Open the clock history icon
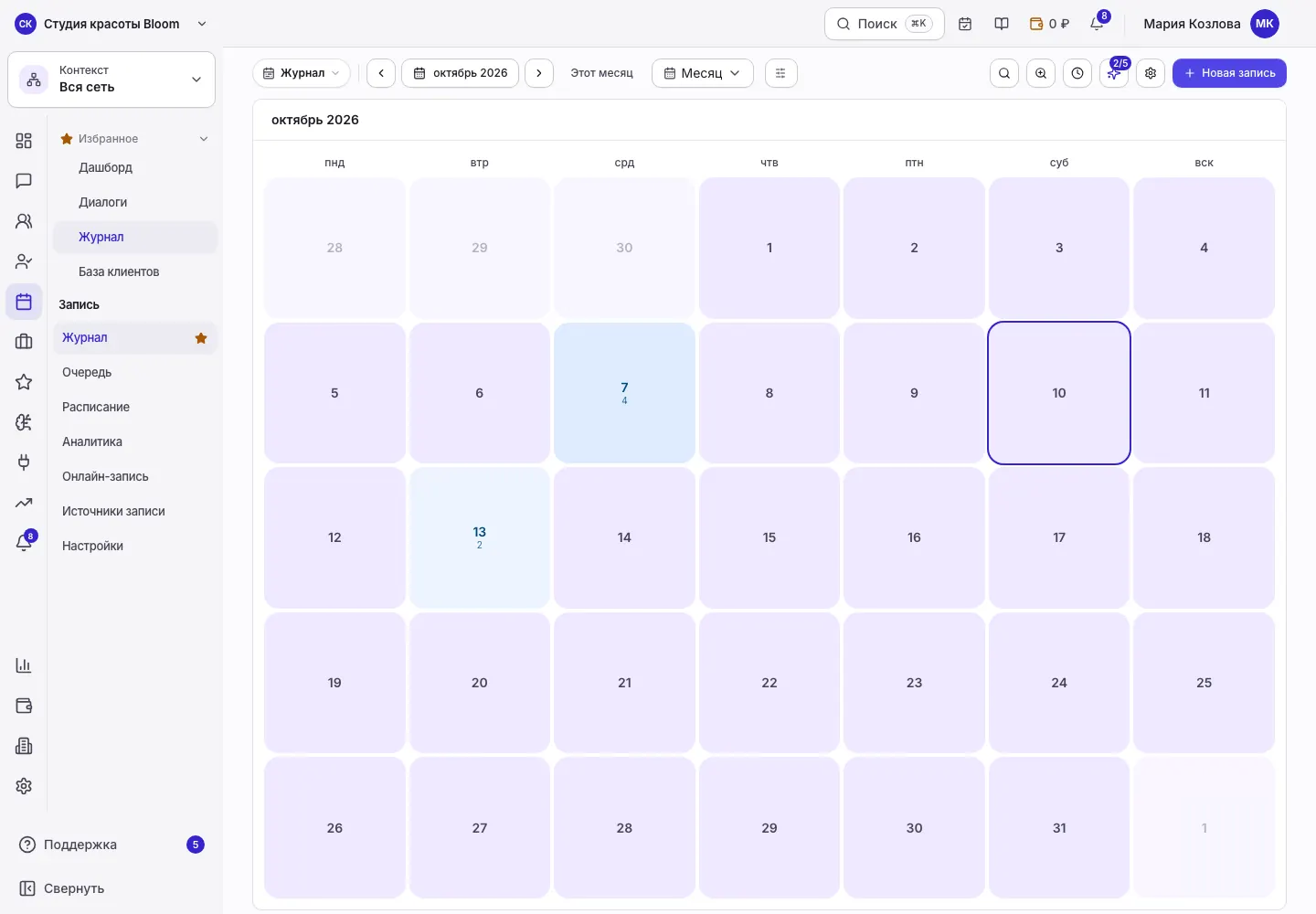This screenshot has height=914, width=1316. coord(1077,73)
